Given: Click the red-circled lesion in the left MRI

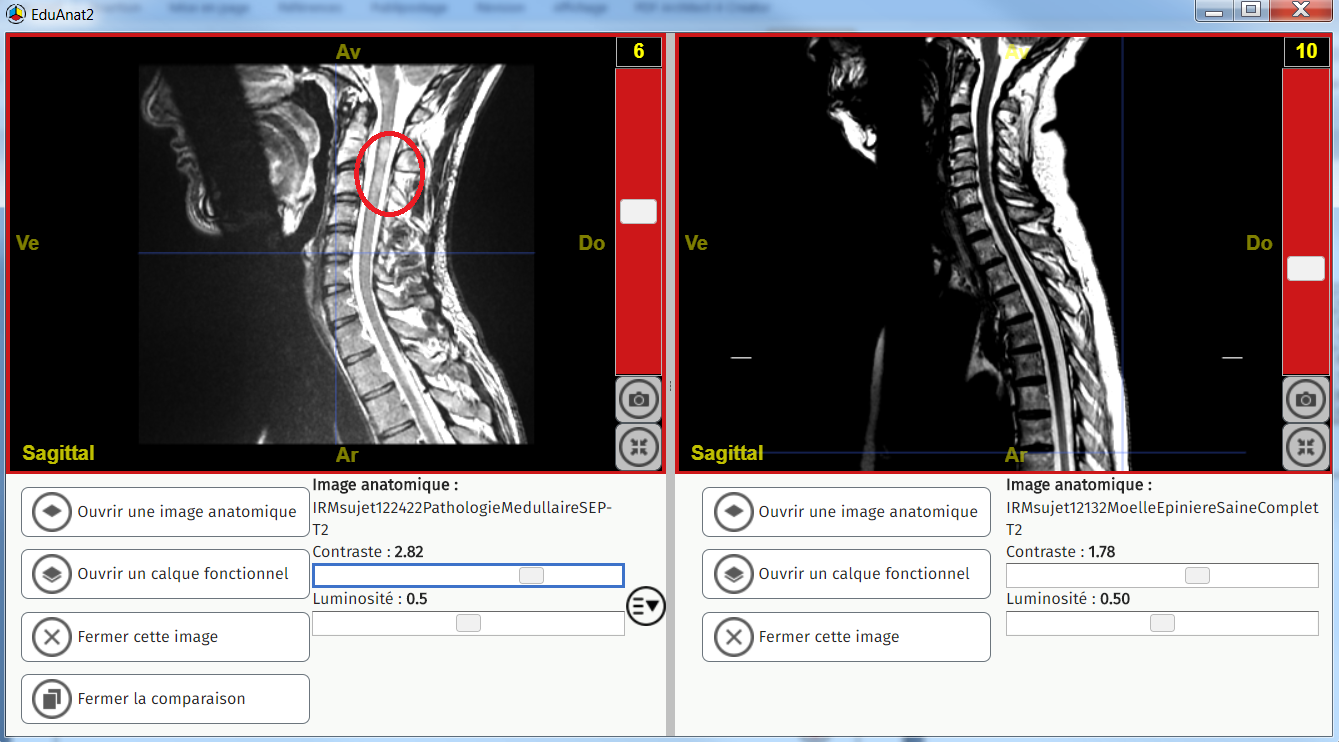Looking at the screenshot, I should tap(390, 173).
